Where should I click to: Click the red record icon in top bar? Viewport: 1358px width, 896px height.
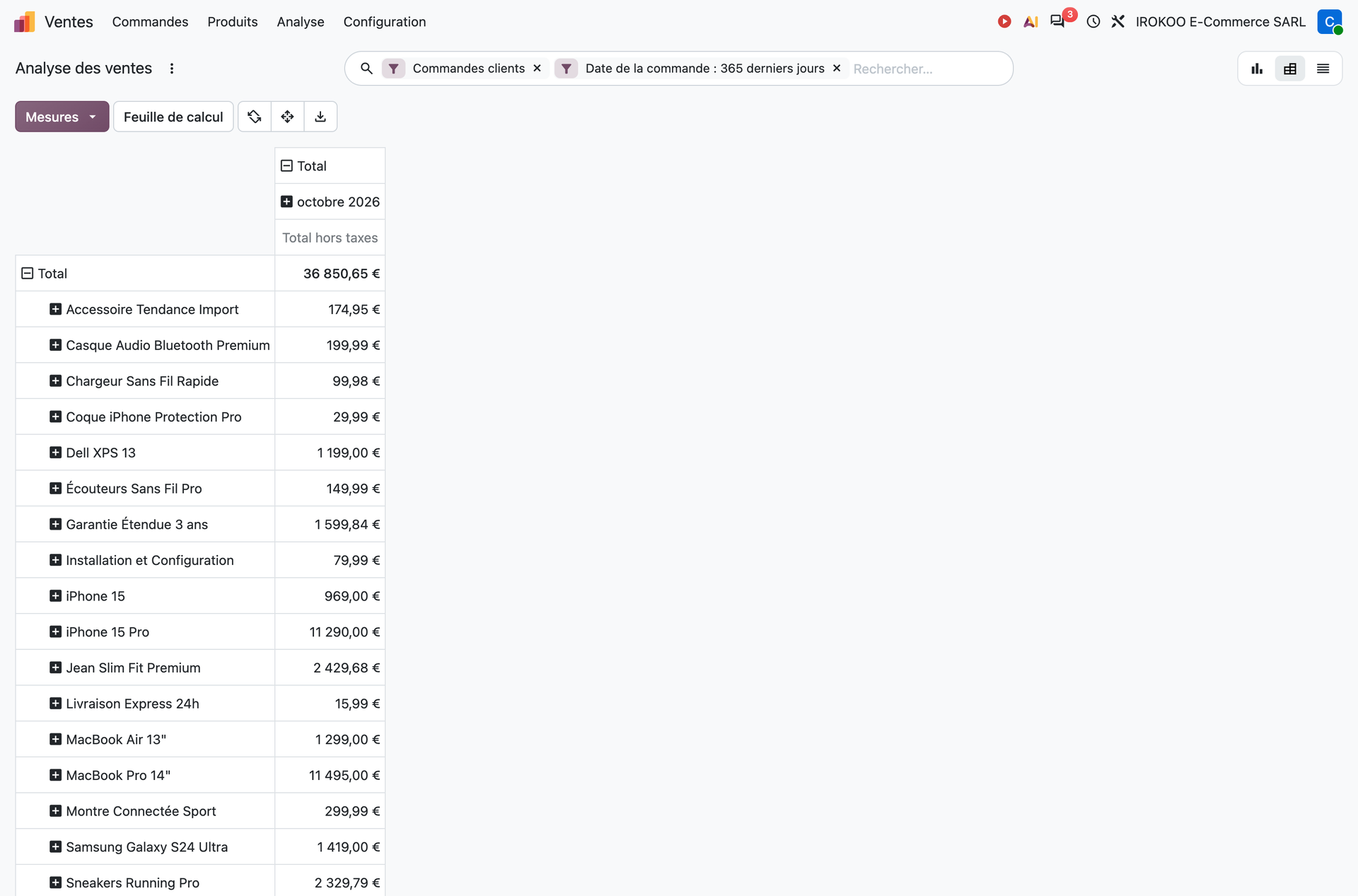[1004, 22]
